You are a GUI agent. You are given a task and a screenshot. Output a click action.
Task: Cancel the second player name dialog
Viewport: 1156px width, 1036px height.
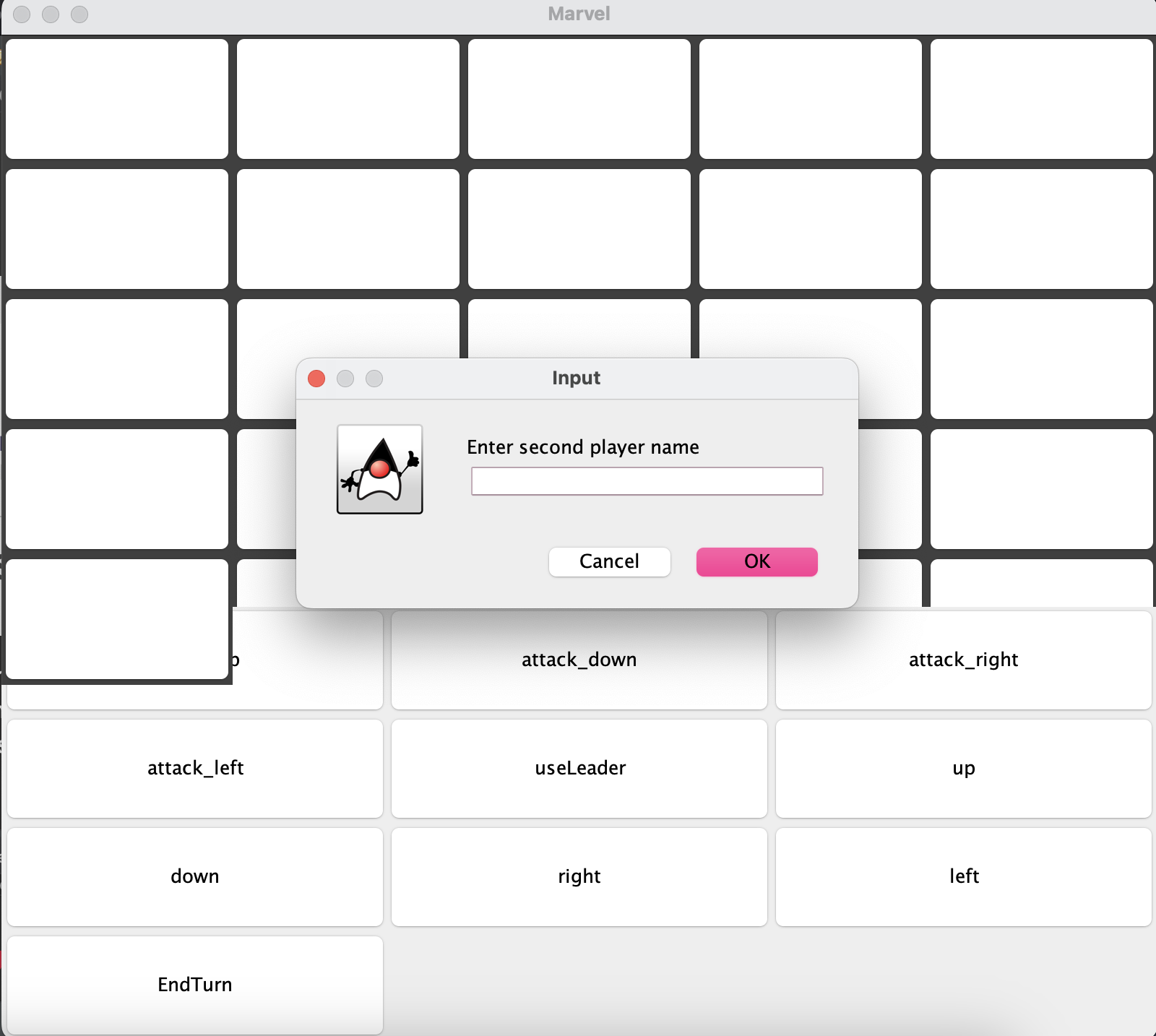click(609, 561)
